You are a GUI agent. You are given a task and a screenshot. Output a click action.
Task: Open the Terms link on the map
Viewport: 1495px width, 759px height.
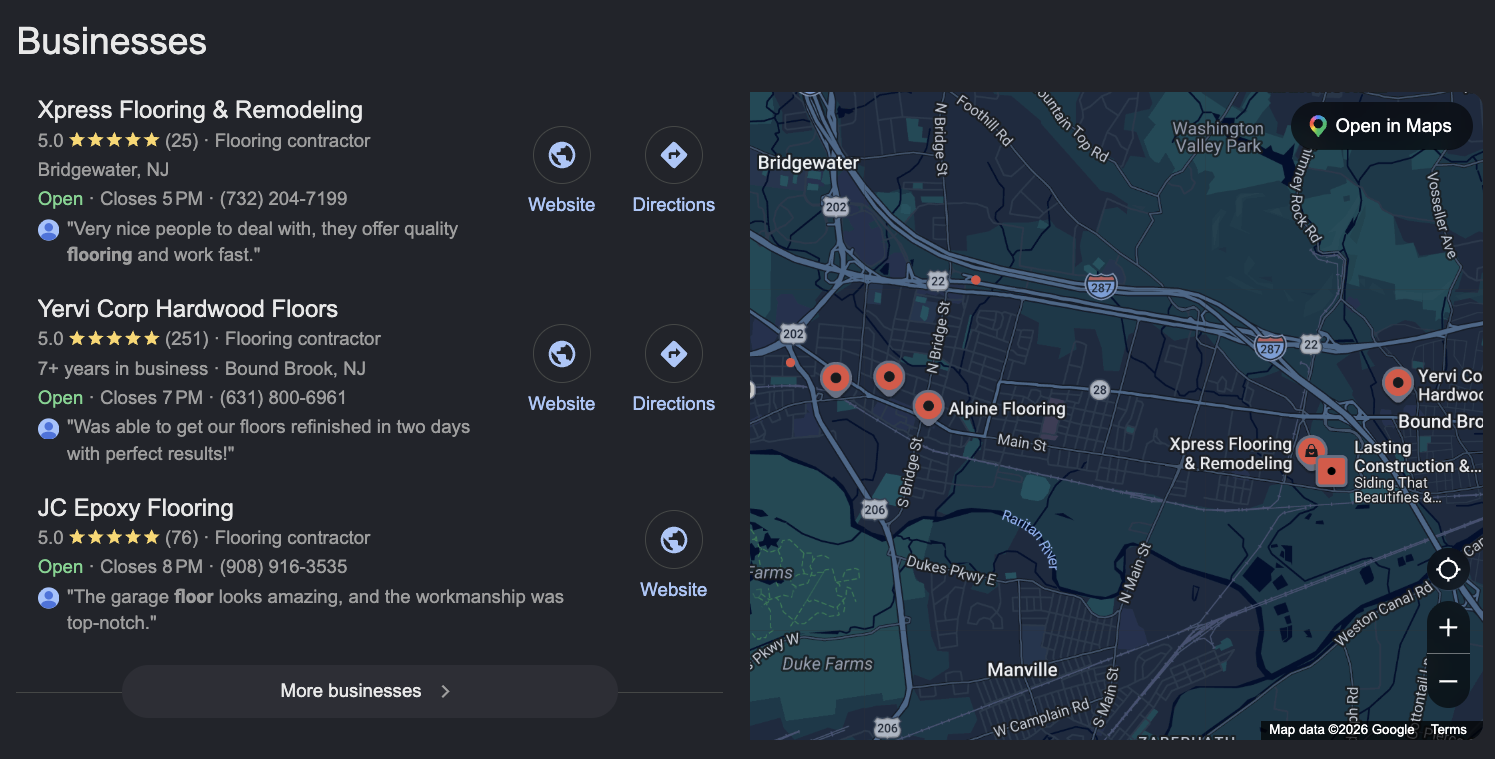pos(1448,730)
